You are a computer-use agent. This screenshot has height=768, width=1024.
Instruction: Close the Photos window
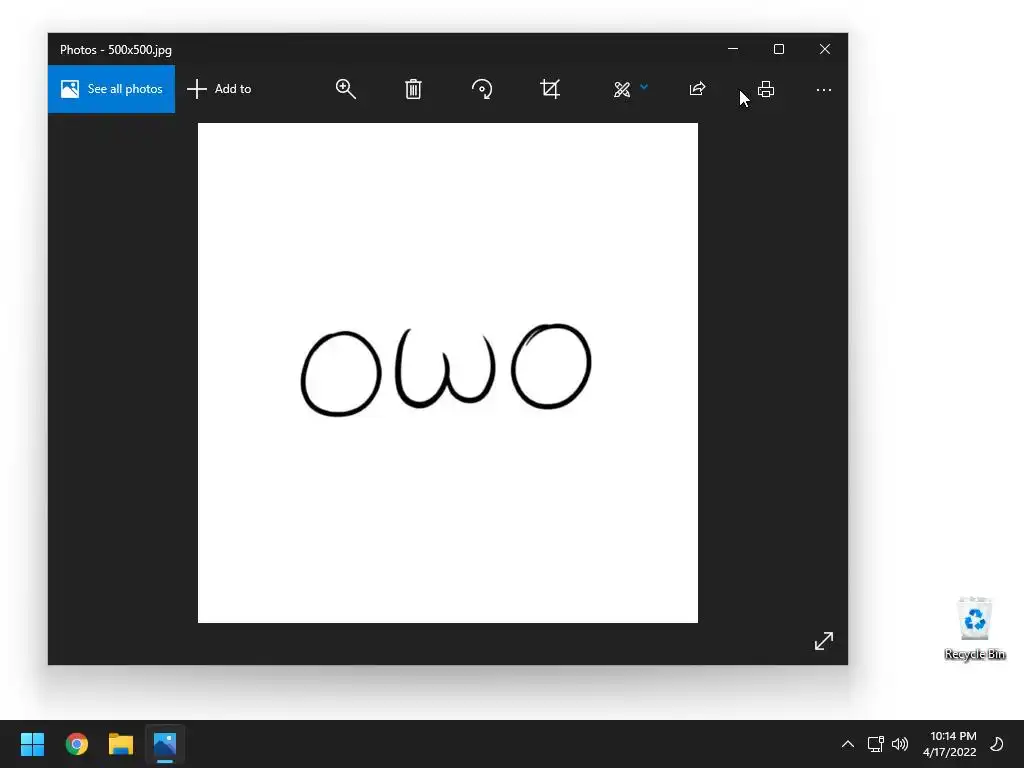coord(825,49)
